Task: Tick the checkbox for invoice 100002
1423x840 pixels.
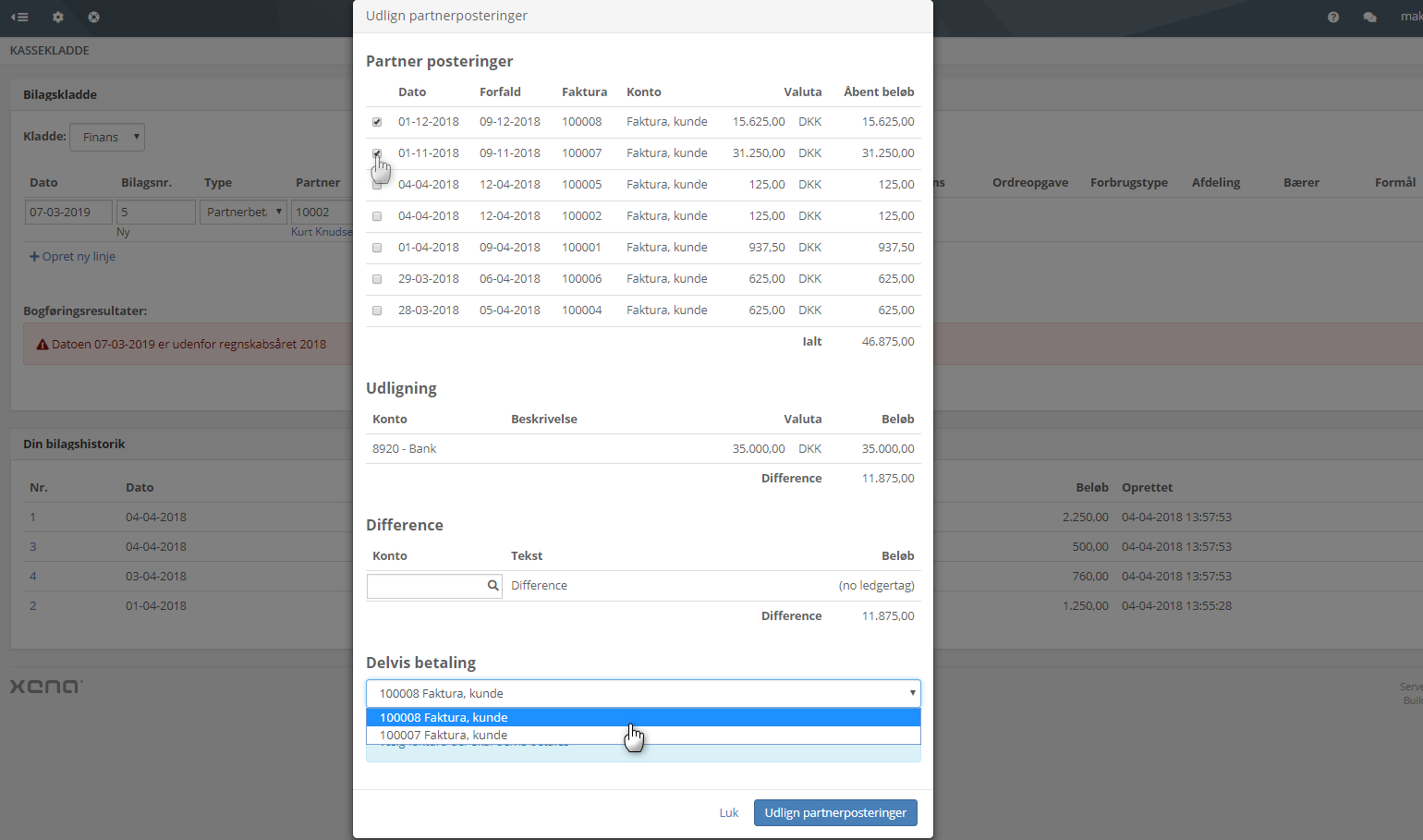Action: 377,216
